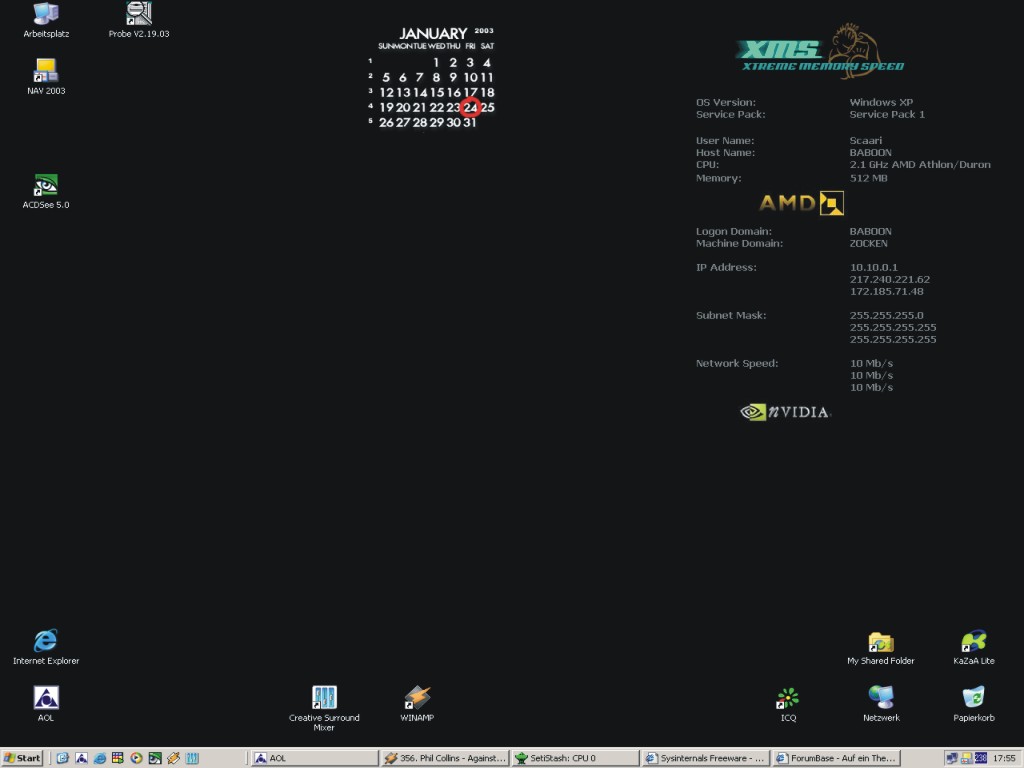Viewport: 1024px width, 768px height.
Task: Click the NVIDIA logo on desktop
Action: (785, 412)
